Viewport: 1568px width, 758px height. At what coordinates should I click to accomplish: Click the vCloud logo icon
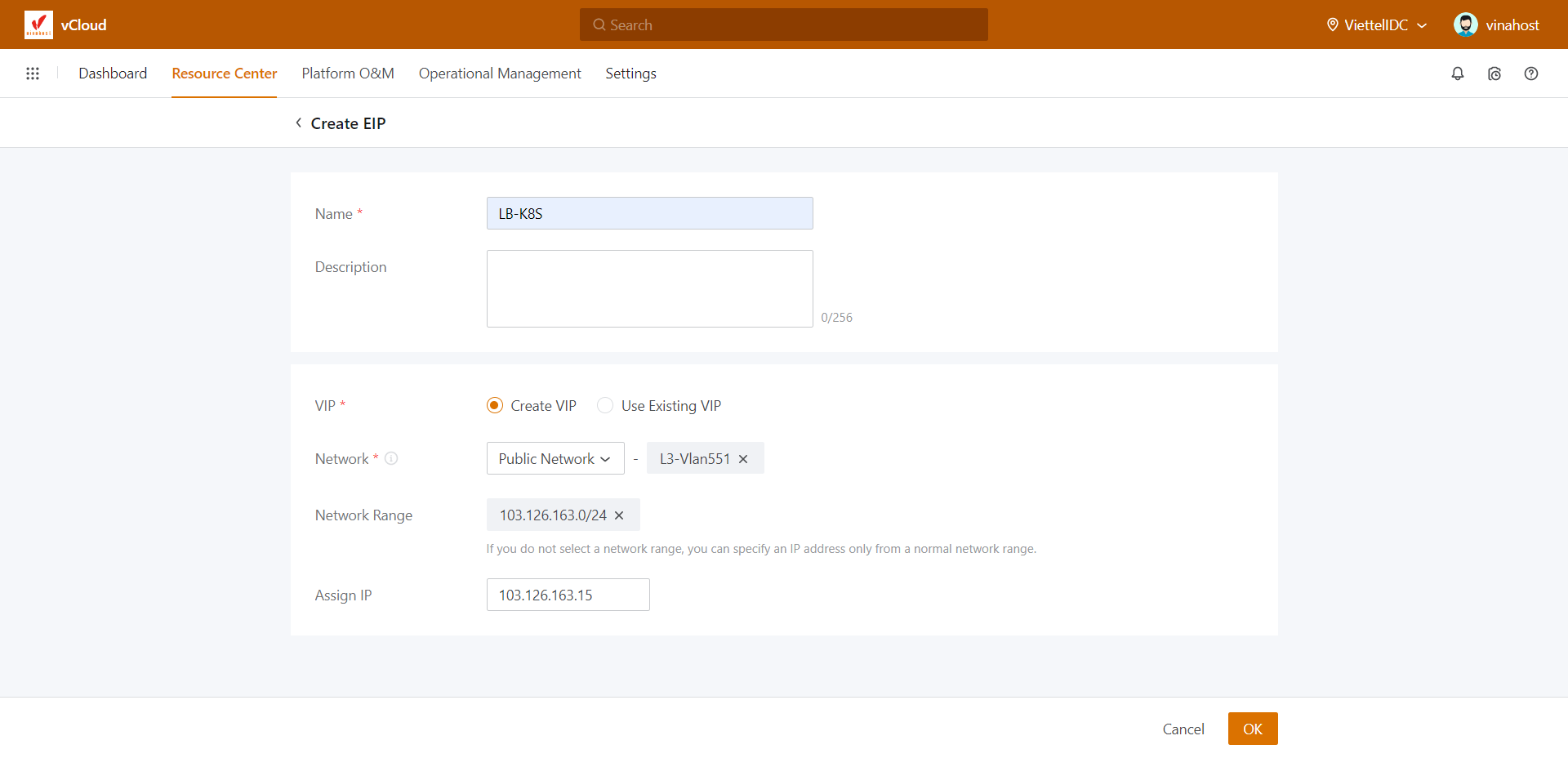point(38,25)
